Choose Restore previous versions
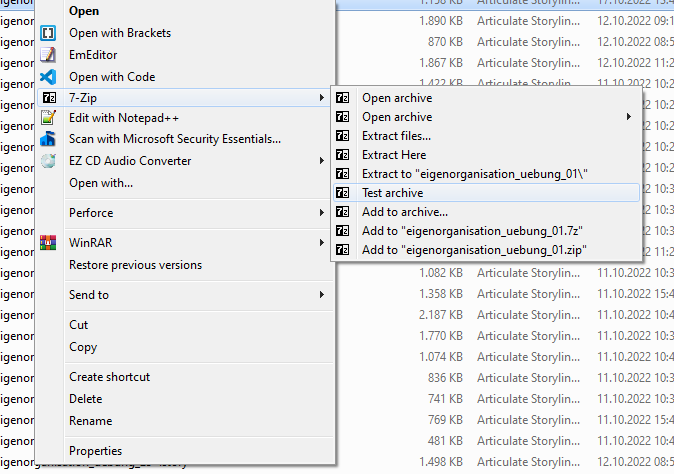 pos(135,265)
